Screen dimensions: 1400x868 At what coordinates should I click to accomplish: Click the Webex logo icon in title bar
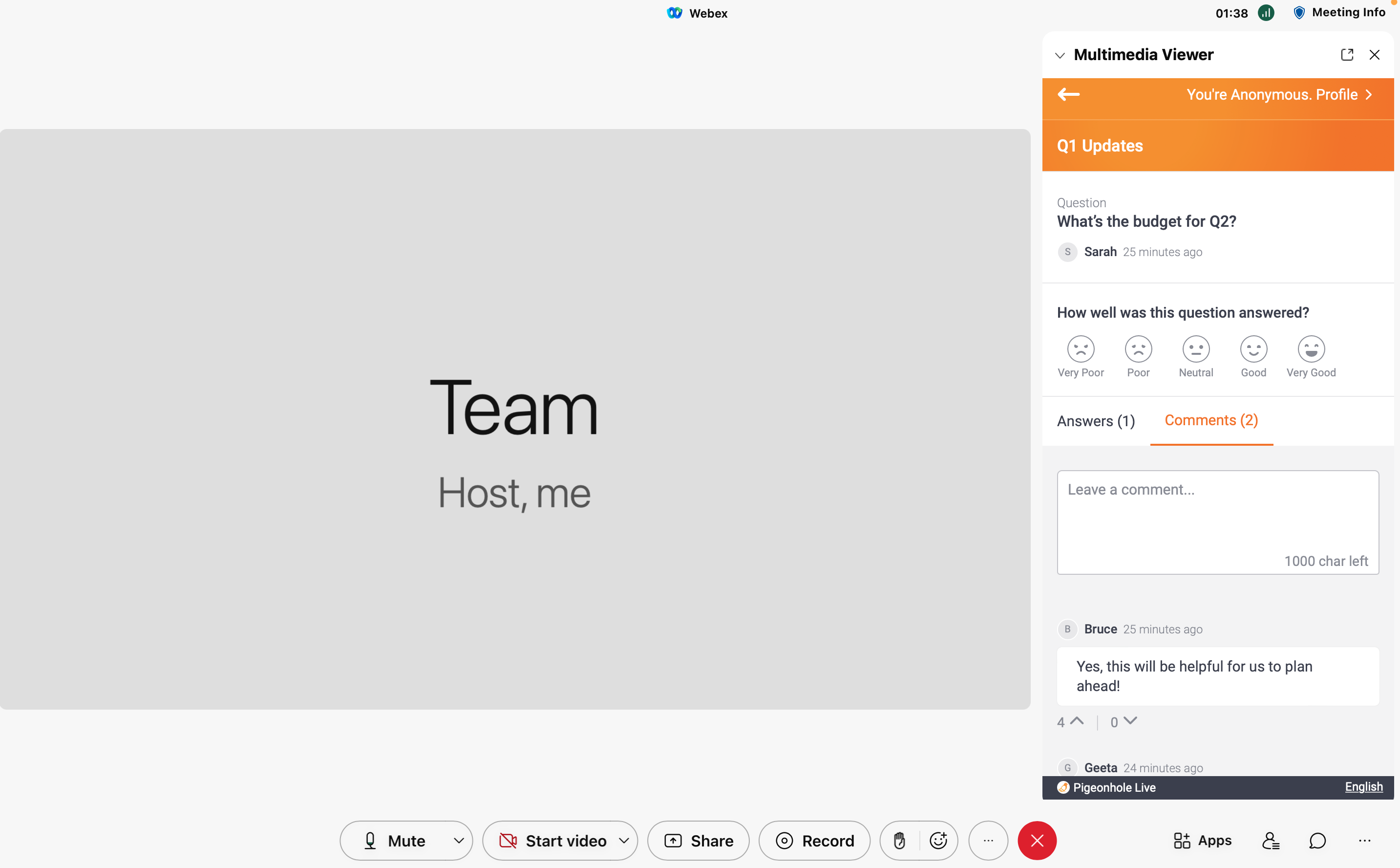[674, 13]
